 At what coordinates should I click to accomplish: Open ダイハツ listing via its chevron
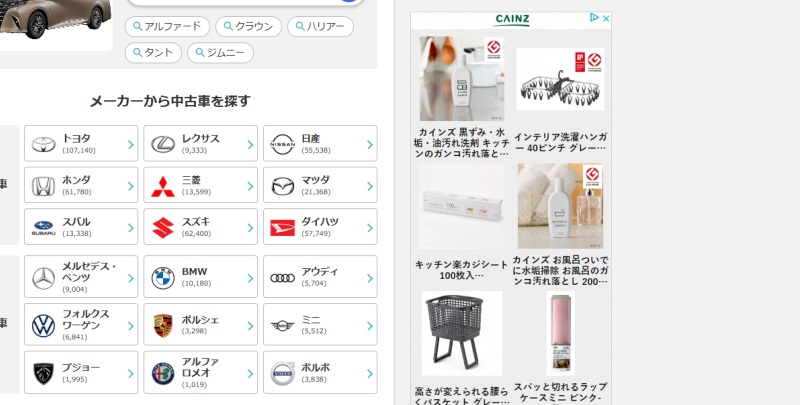coord(370,228)
